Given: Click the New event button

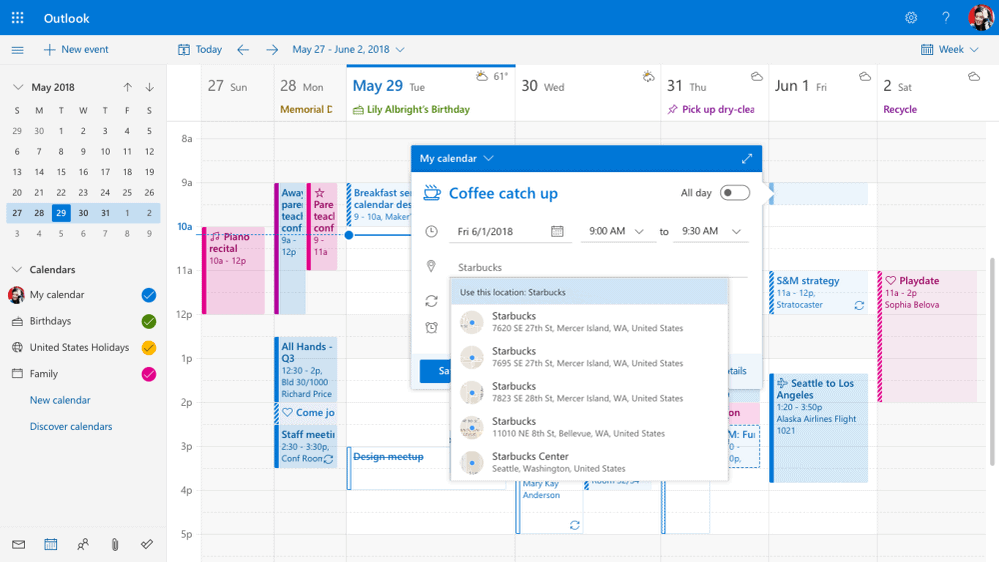Looking at the screenshot, I should pyautogui.click(x=76, y=49).
